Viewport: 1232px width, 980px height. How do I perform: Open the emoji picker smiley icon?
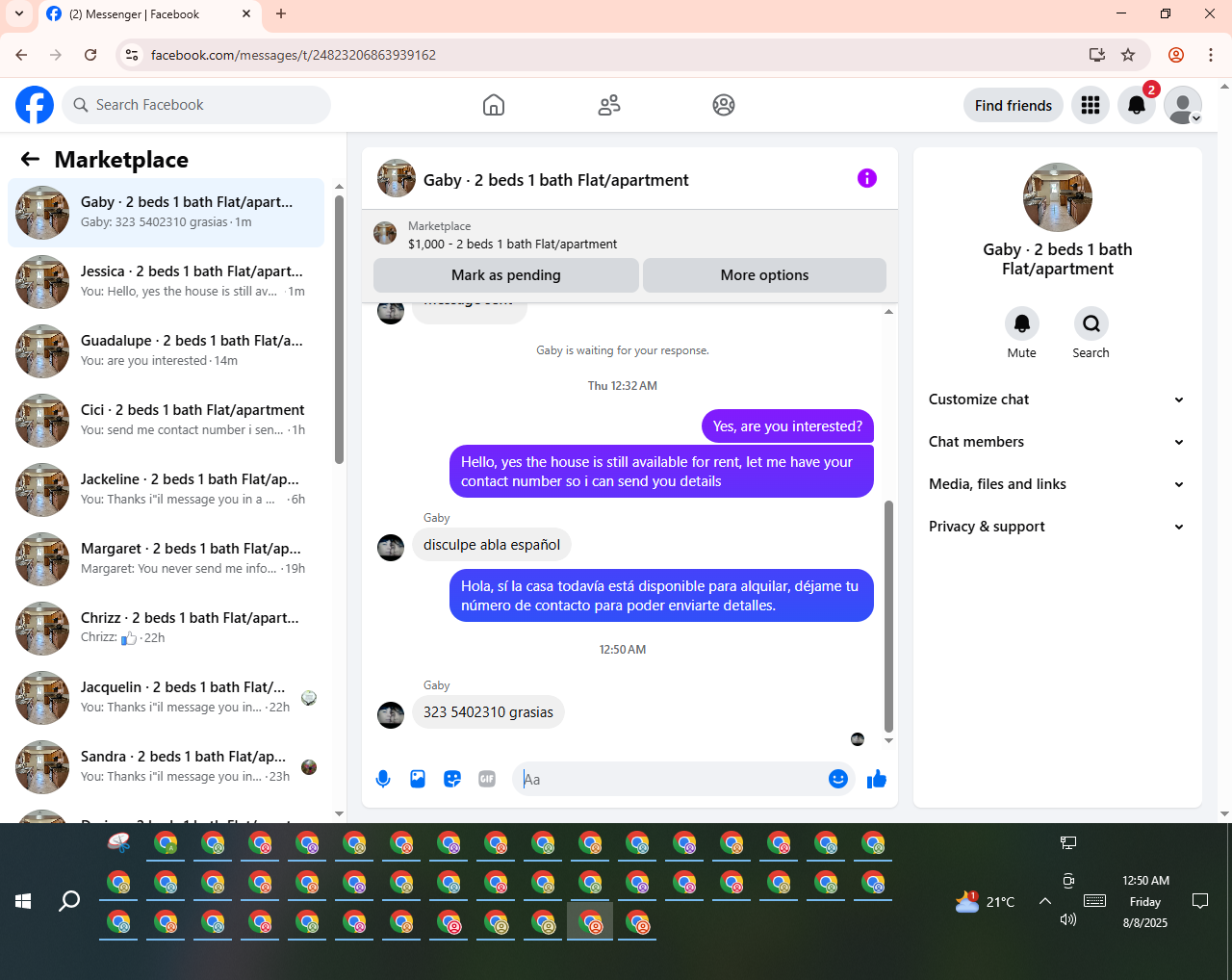pyautogui.click(x=838, y=779)
